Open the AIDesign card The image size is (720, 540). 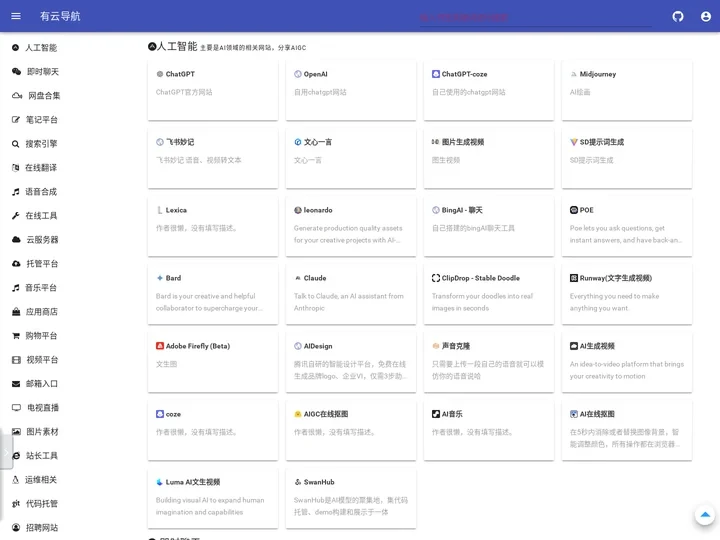(351, 362)
